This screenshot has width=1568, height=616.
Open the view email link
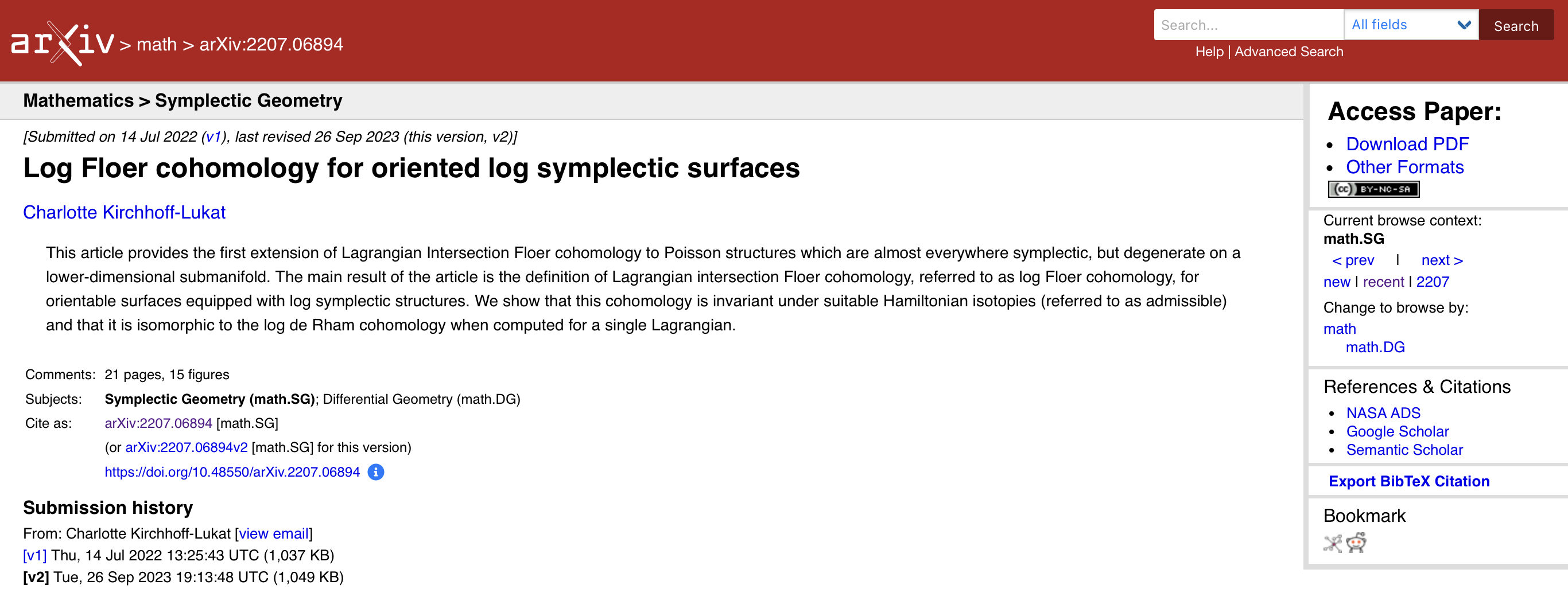273,533
